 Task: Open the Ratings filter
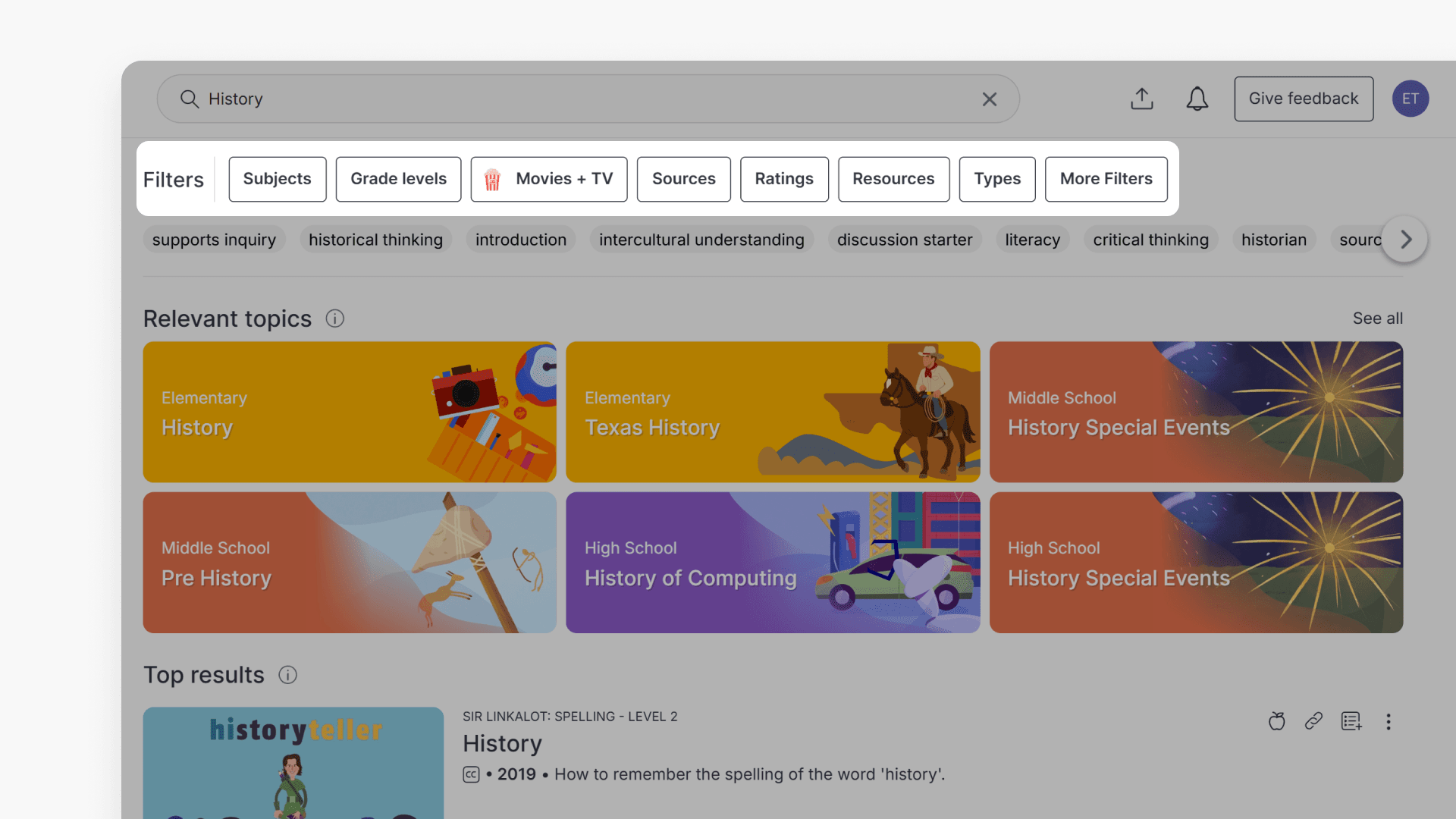(784, 179)
